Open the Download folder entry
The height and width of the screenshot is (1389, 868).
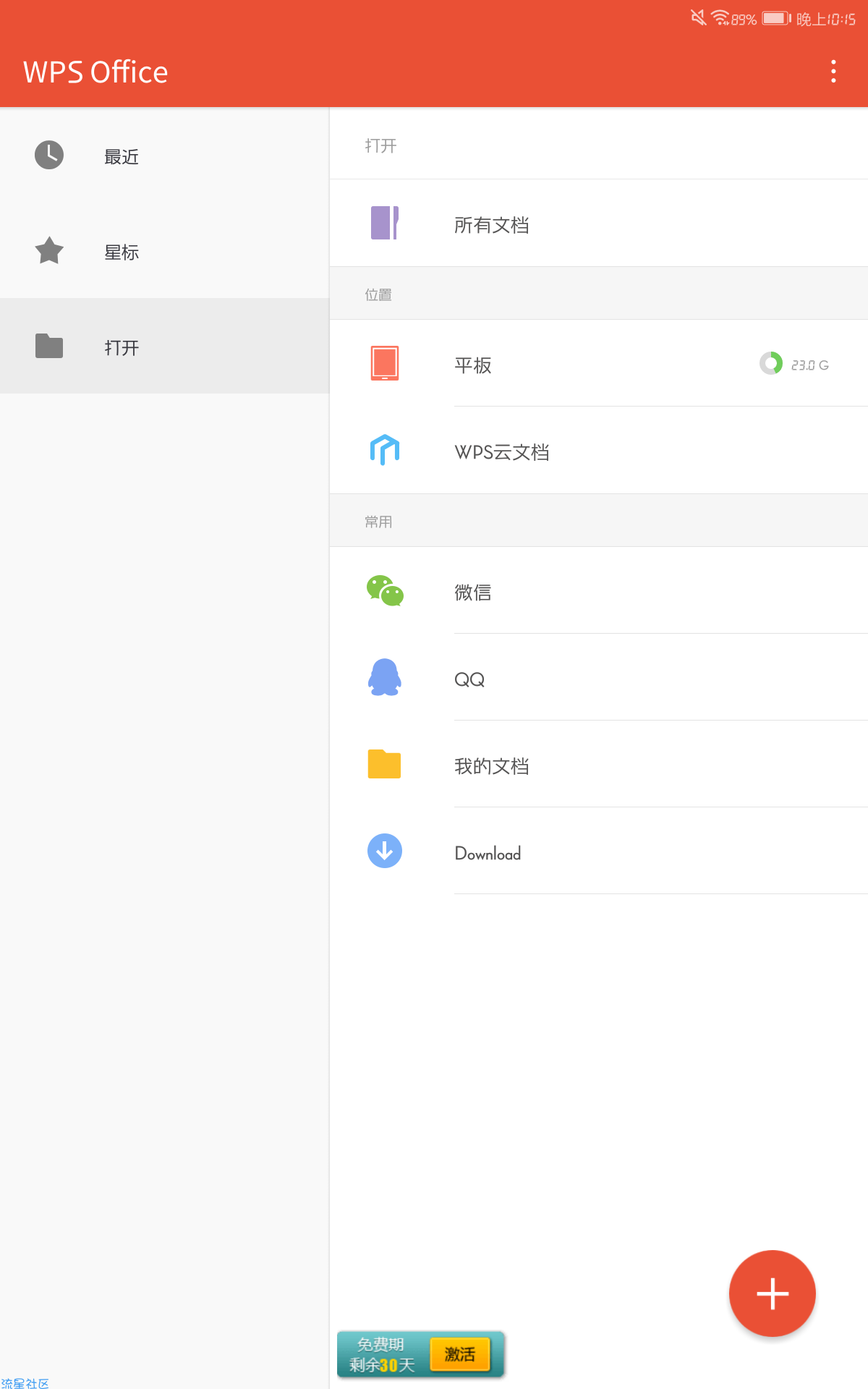[x=599, y=851]
